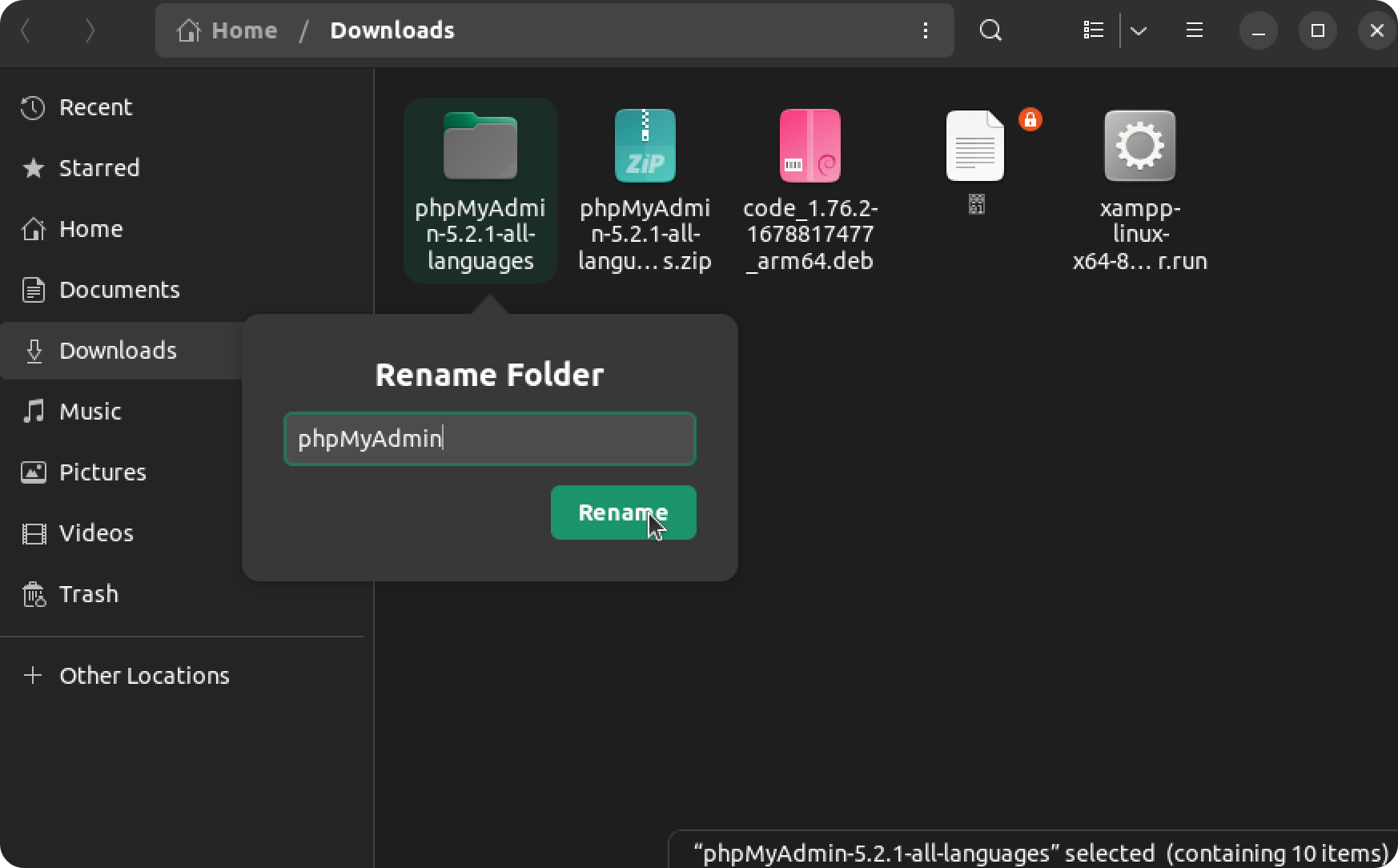Open the phpMyAdmin-5.2.1-all-languages folder icon
This screenshot has width=1398, height=868.
480,146
